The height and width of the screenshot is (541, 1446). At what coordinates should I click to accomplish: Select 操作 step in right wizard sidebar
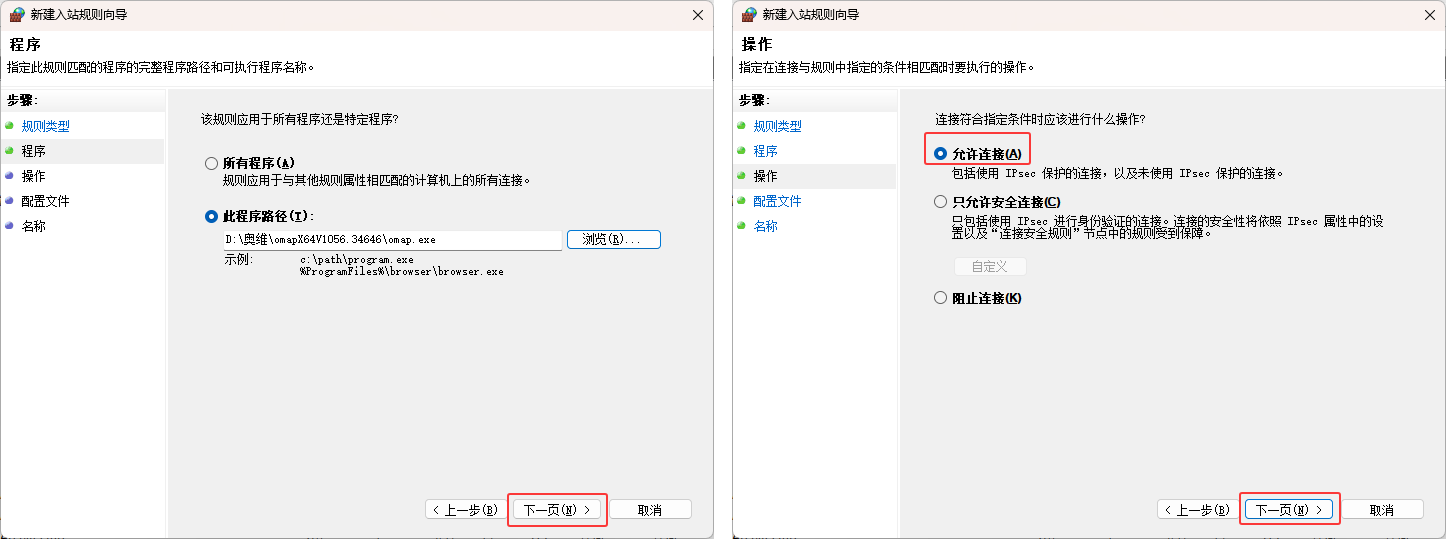point(766,176)
